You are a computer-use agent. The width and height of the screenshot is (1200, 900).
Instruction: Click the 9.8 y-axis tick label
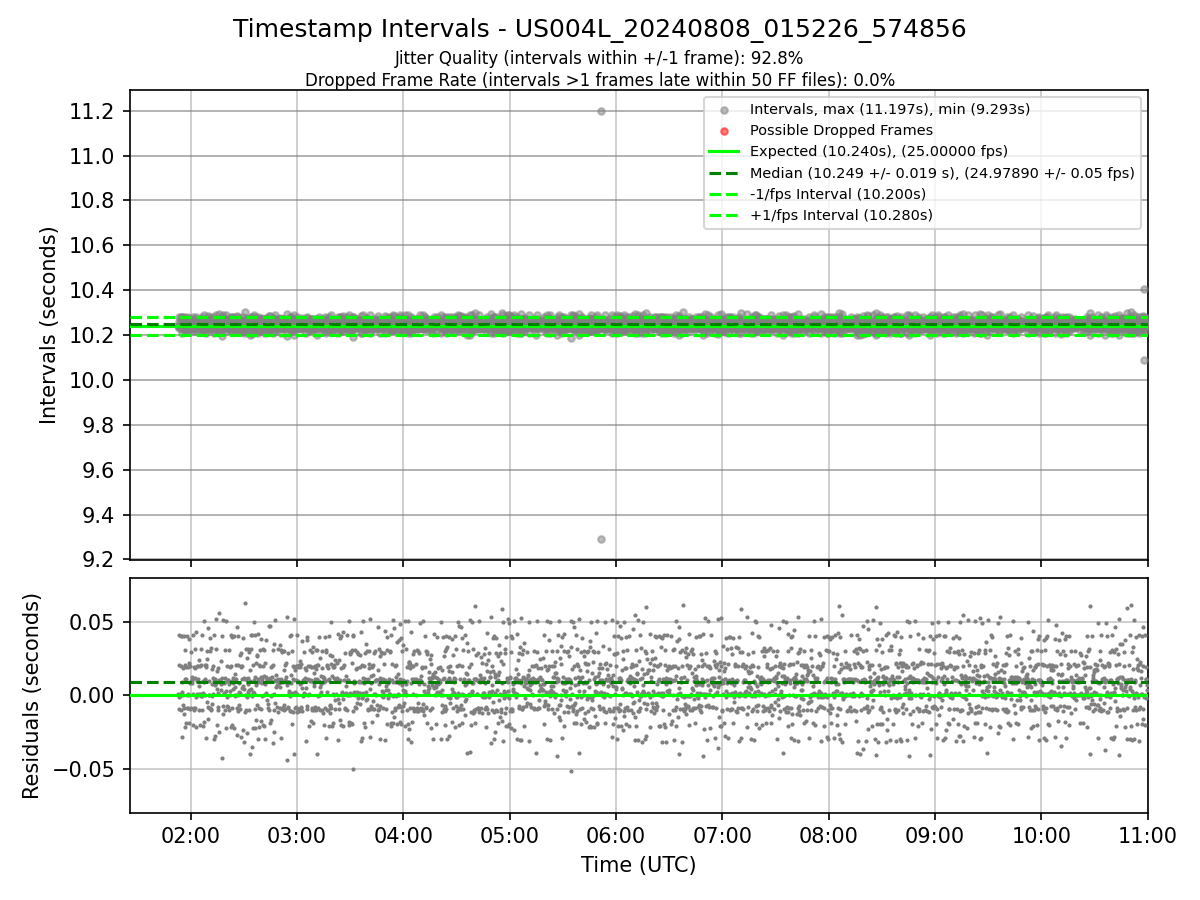click(x=100, y=426)
